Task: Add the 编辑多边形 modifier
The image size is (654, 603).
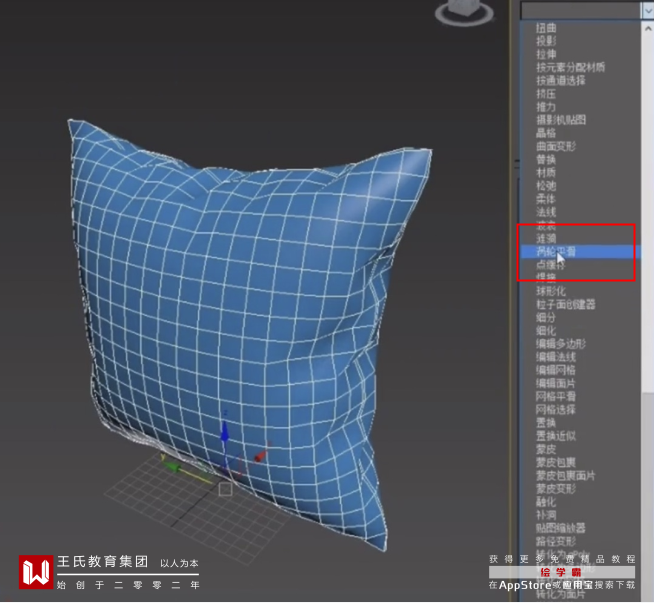Action: tap(561, 344)
